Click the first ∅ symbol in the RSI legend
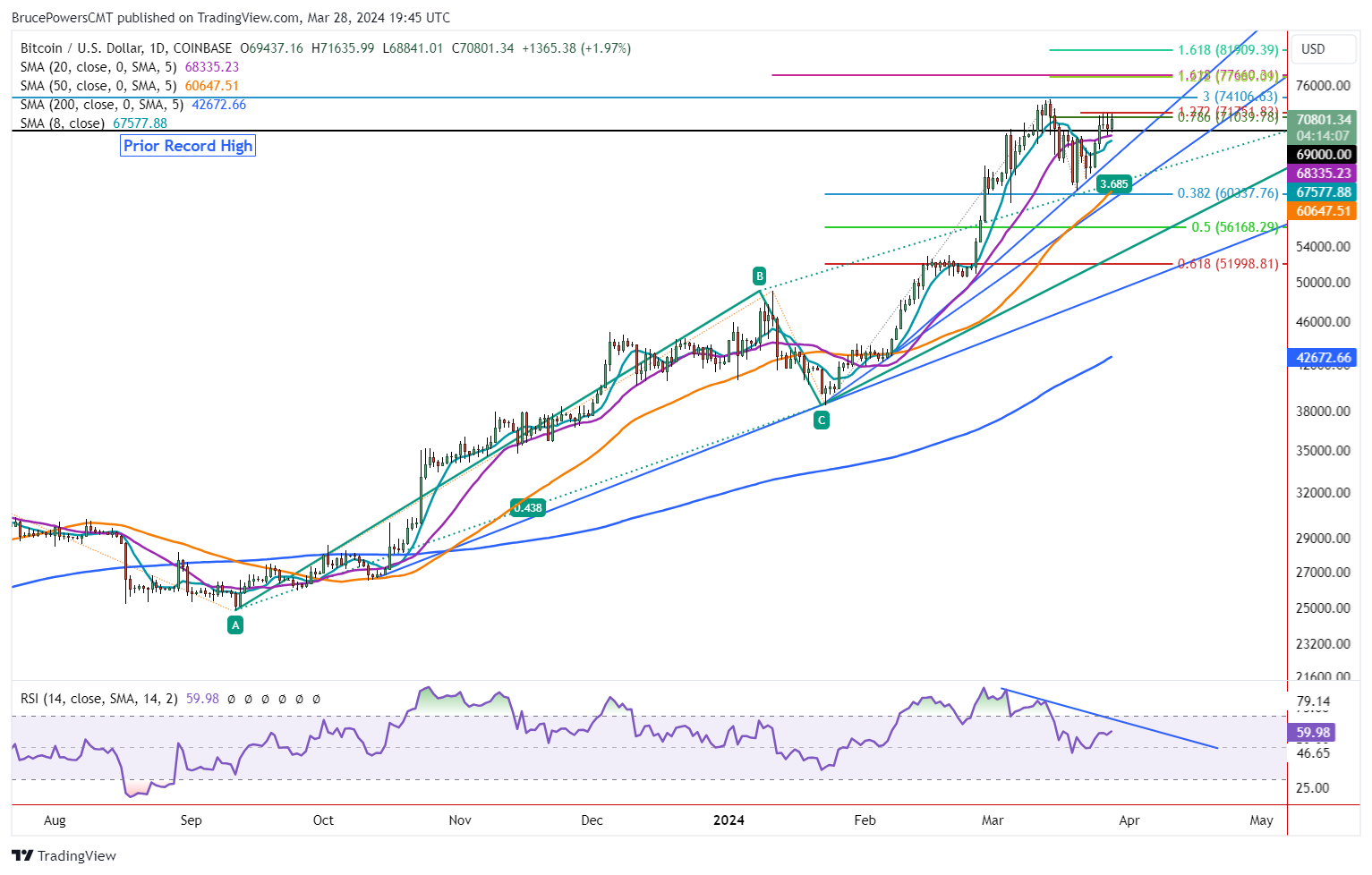The height and width of the screenshot is (875, 1372). pos(231,699)
